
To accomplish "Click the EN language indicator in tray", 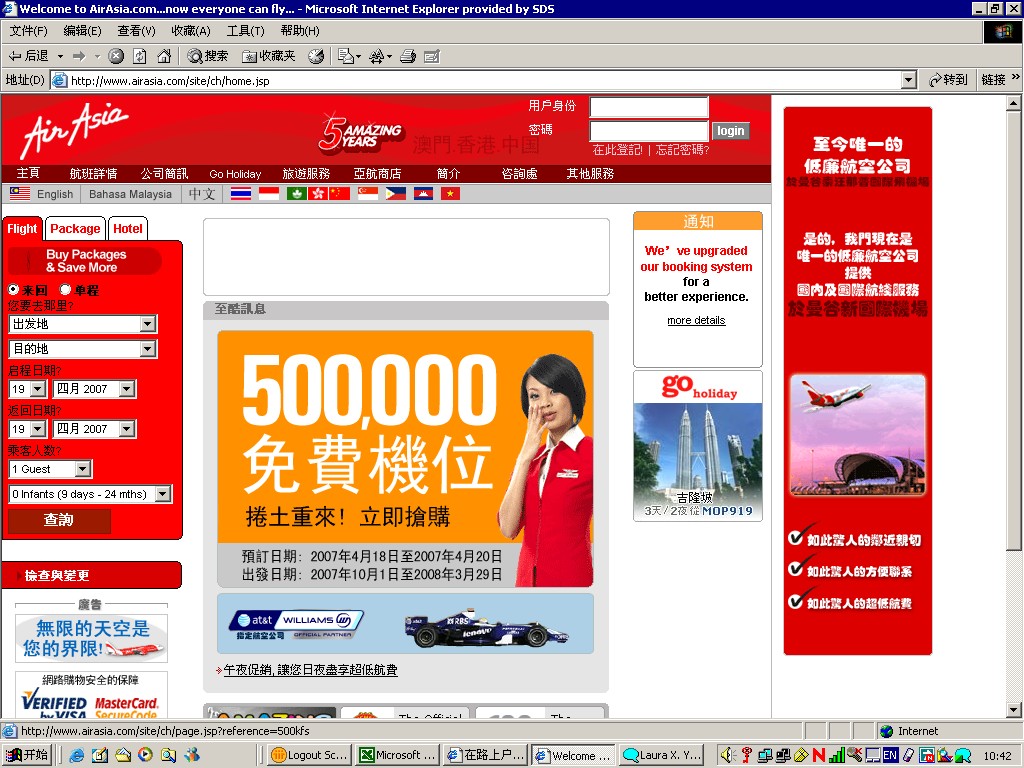I will point(889,755).
